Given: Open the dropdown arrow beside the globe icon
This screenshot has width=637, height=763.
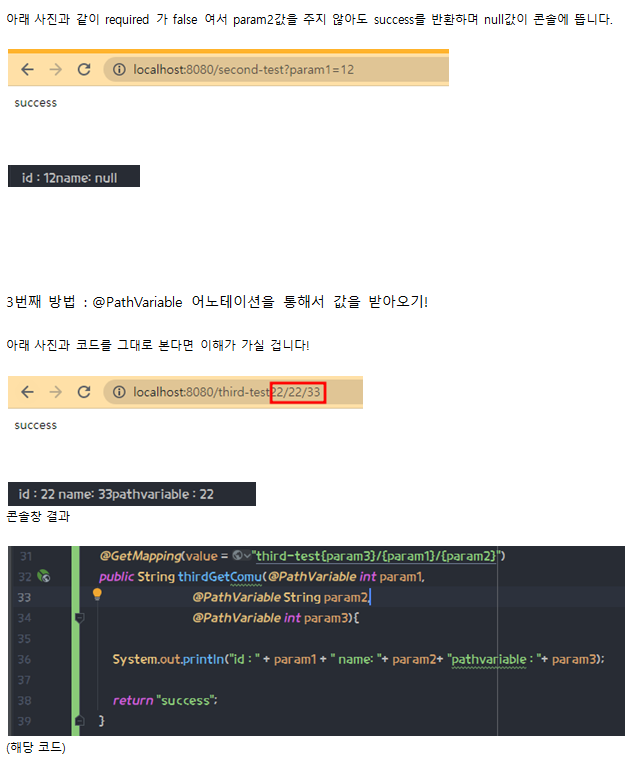Looking at the screenshot, I should coord(247,556).
